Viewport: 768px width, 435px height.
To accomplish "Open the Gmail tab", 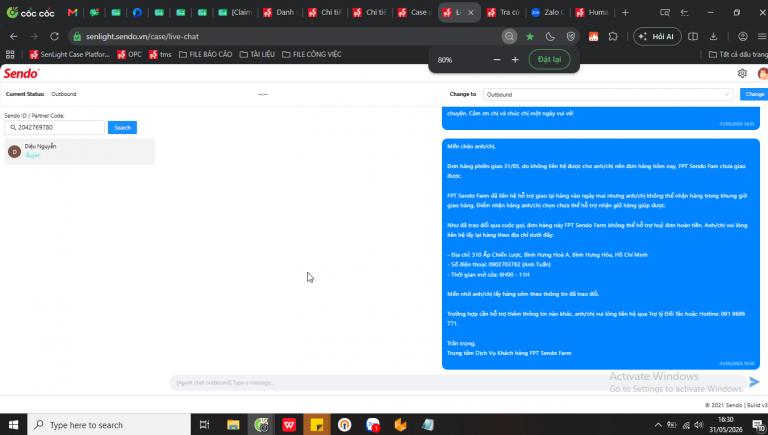I will coord(72,13).
